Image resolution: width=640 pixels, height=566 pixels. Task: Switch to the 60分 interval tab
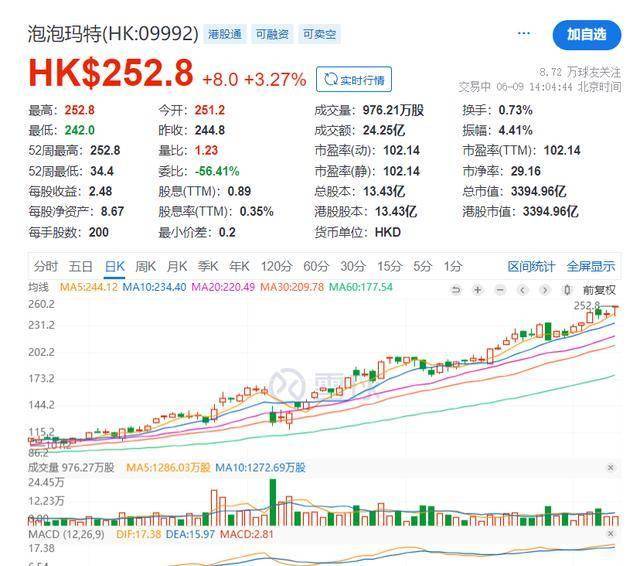[x=316, y=266]
